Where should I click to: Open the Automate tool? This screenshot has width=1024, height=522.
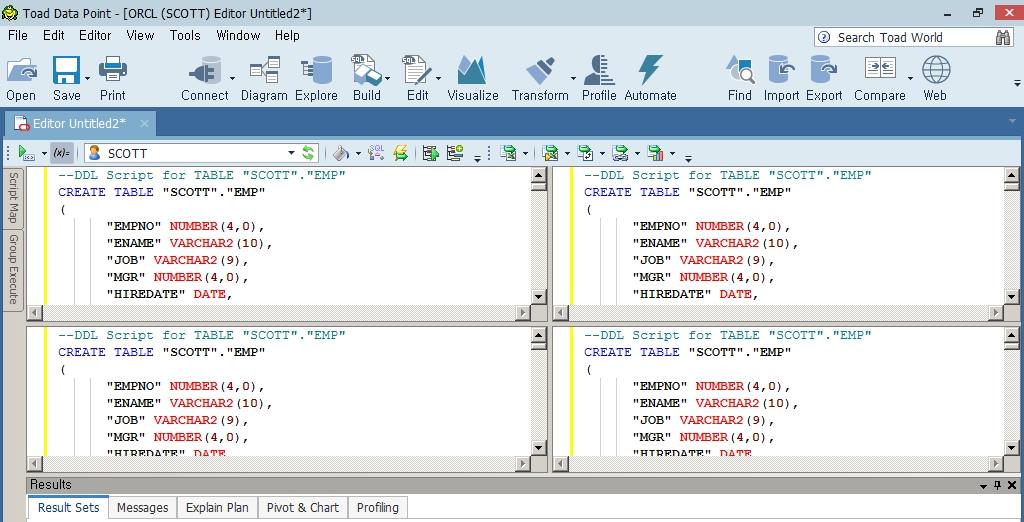tap(650, 78)
